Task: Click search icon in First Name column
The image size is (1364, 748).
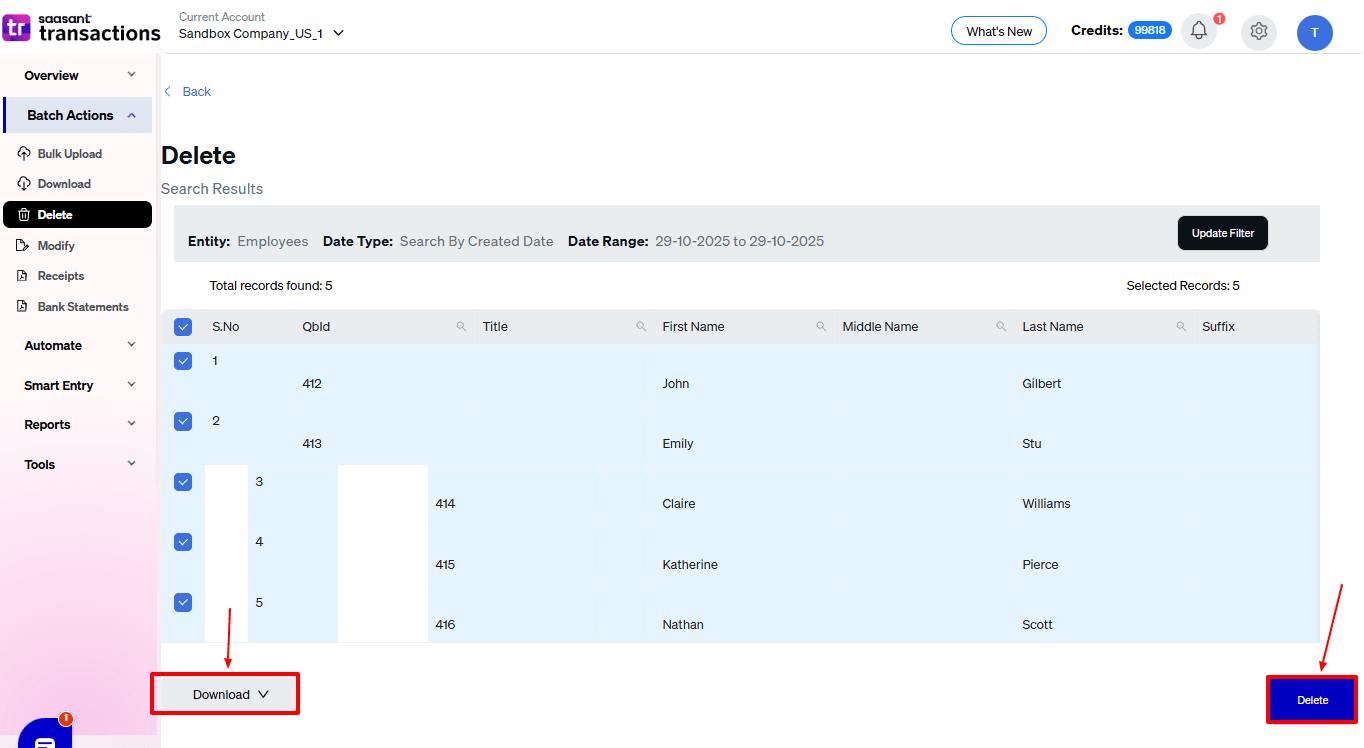Action: point(821,327)
